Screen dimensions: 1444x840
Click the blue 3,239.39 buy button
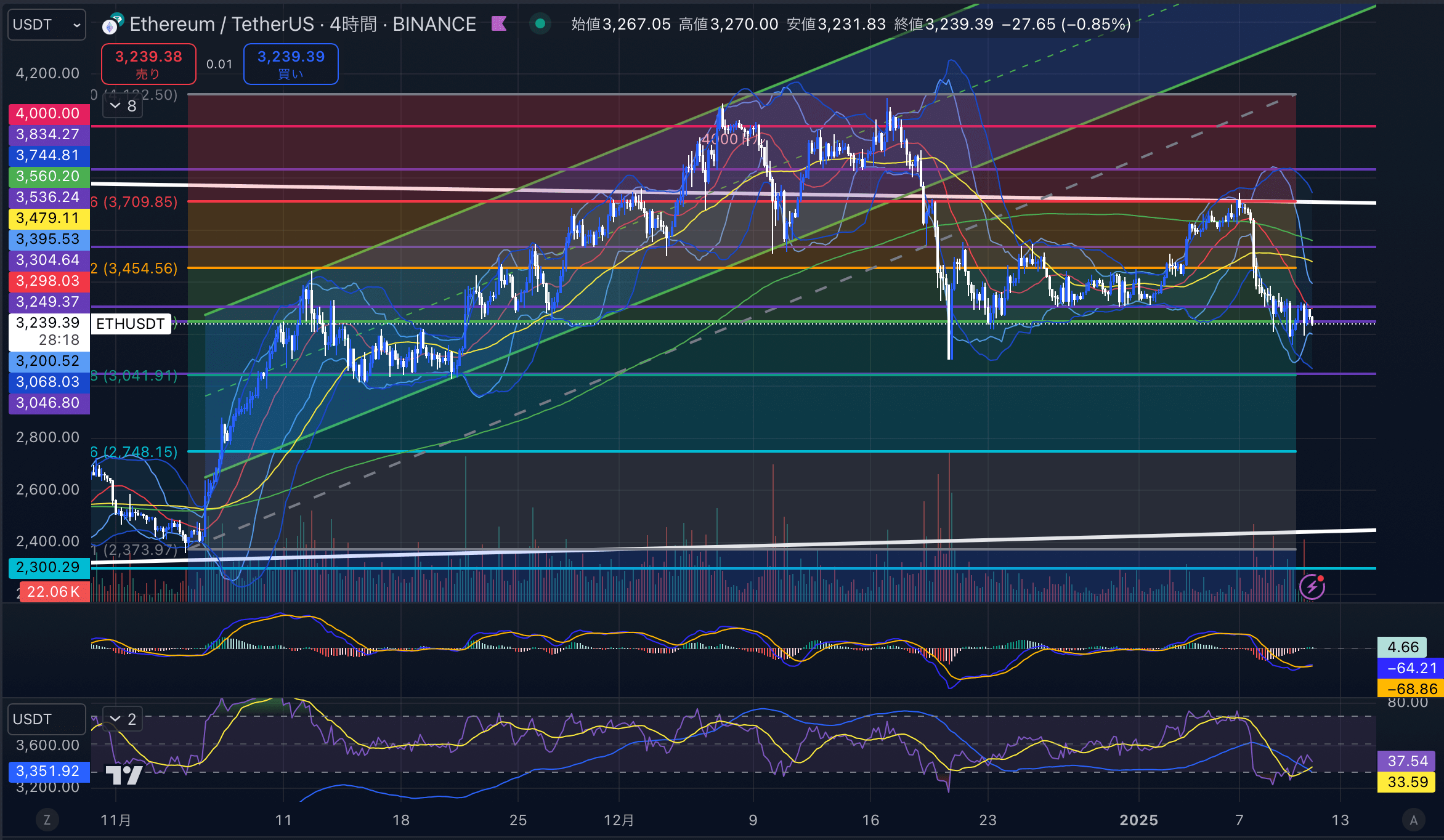(291, 64)
